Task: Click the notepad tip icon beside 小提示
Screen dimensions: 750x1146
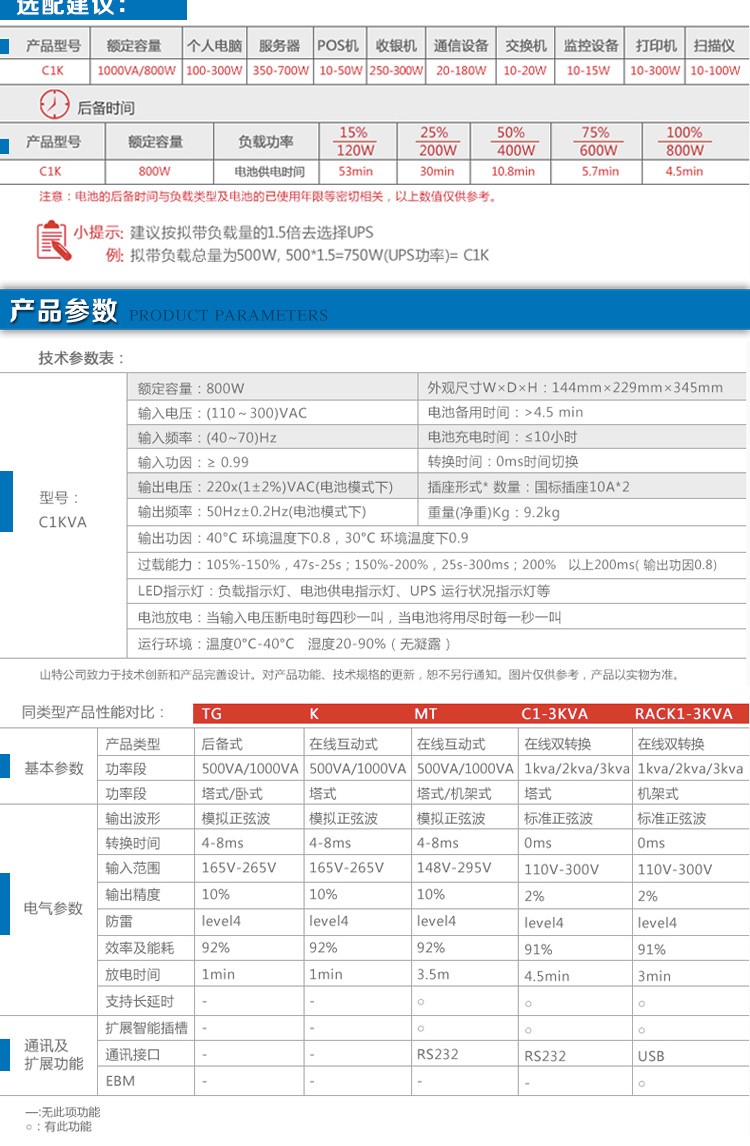Action: pos(53,240)
